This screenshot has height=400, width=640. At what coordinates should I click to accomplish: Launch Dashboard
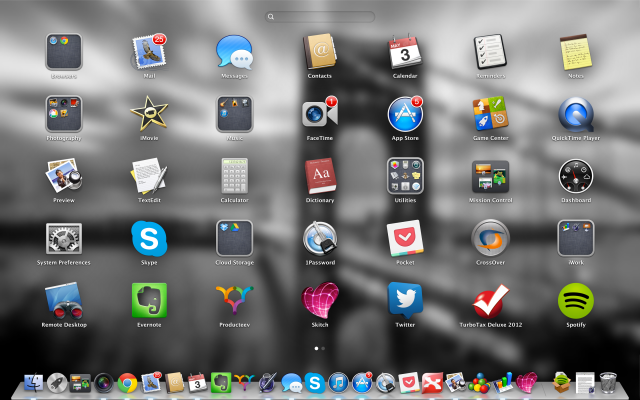pos(576,176)
